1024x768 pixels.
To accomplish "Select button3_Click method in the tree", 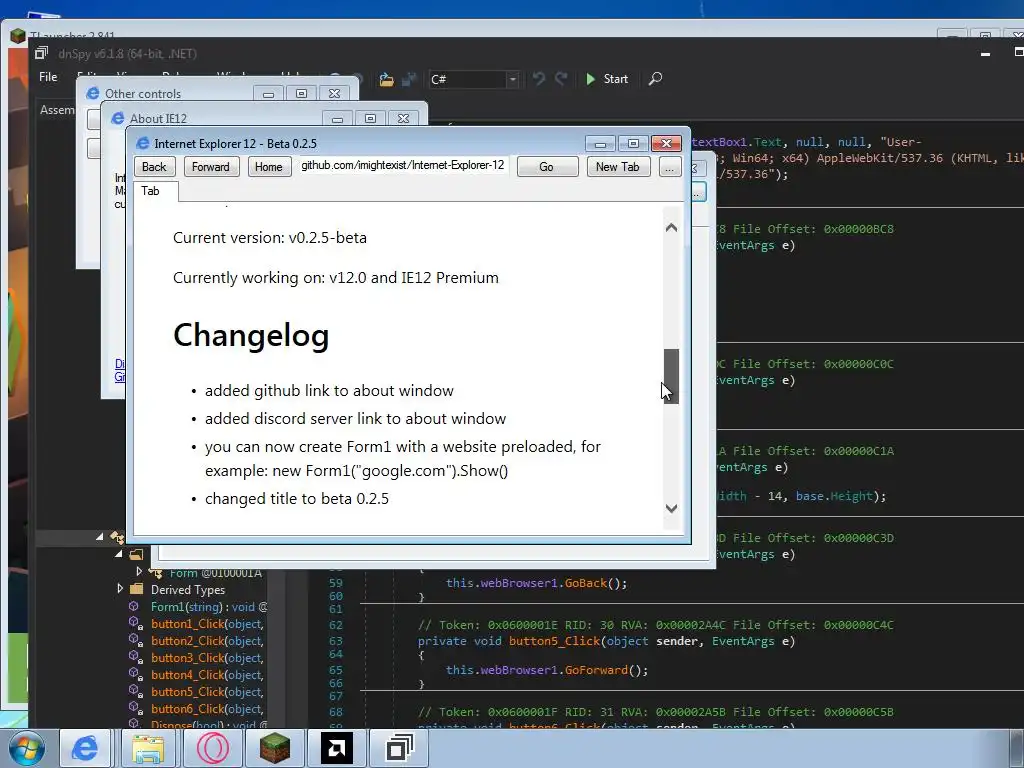I will click(207, 658).
